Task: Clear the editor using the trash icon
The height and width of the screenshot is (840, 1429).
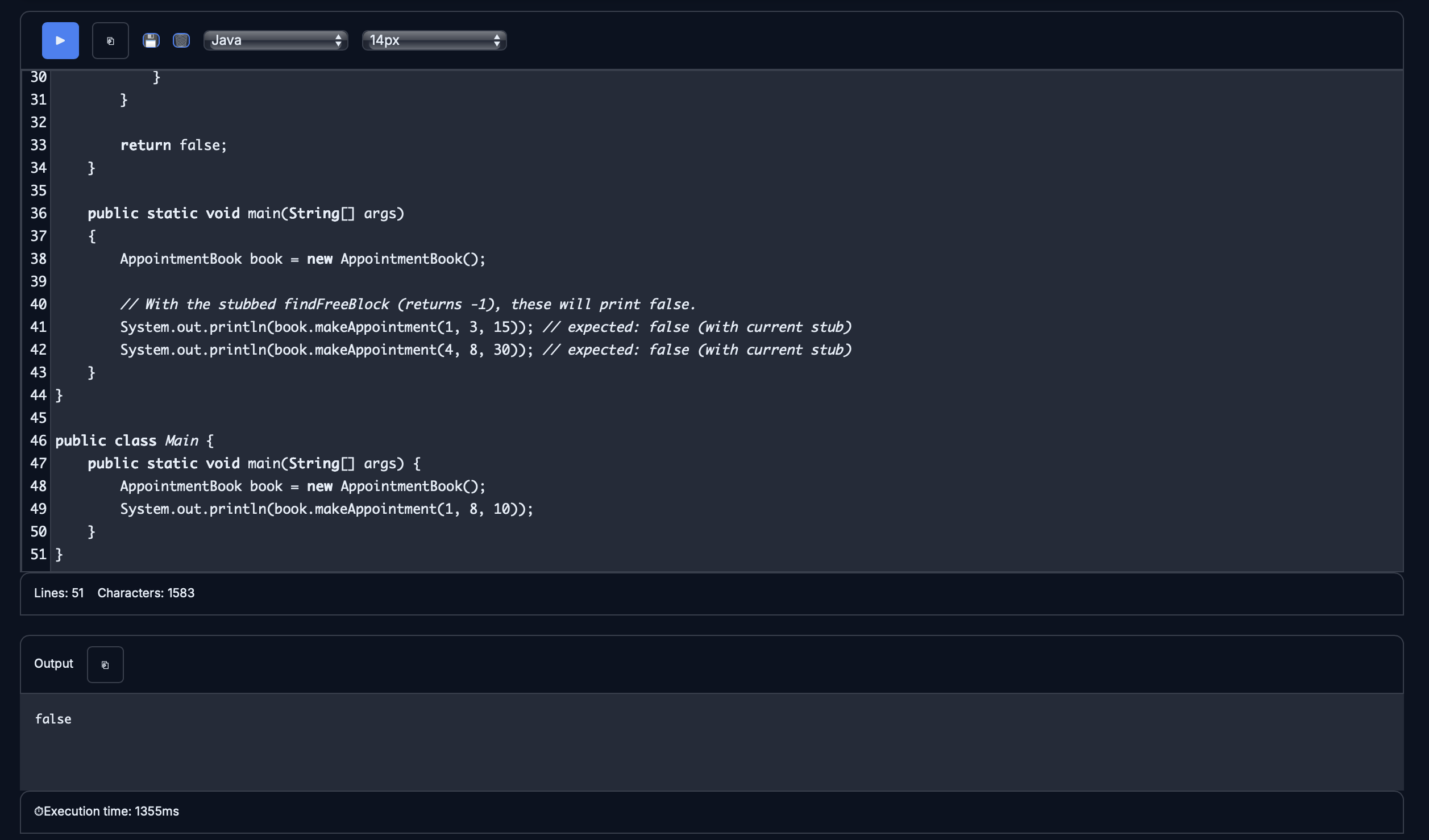Action: pos(181,40)
